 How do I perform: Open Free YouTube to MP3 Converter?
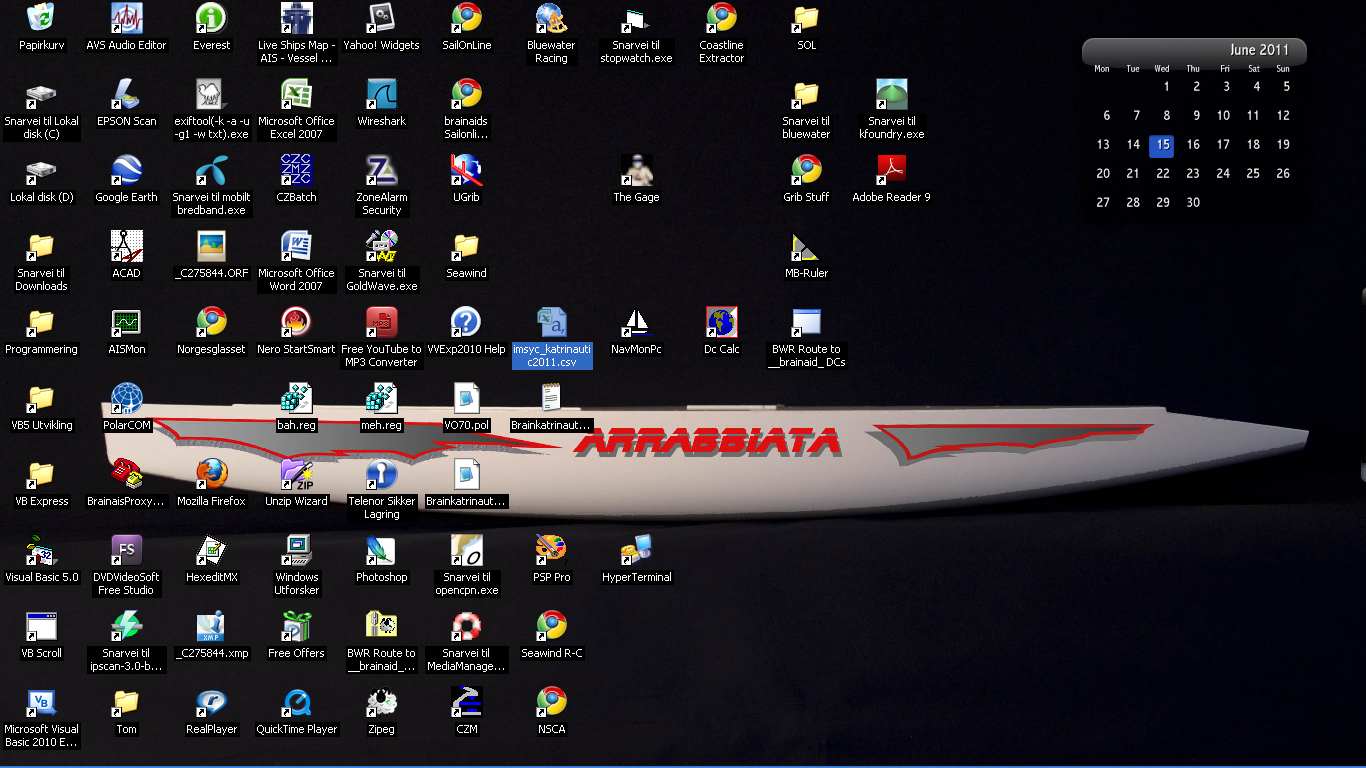(x=381, y=322)
